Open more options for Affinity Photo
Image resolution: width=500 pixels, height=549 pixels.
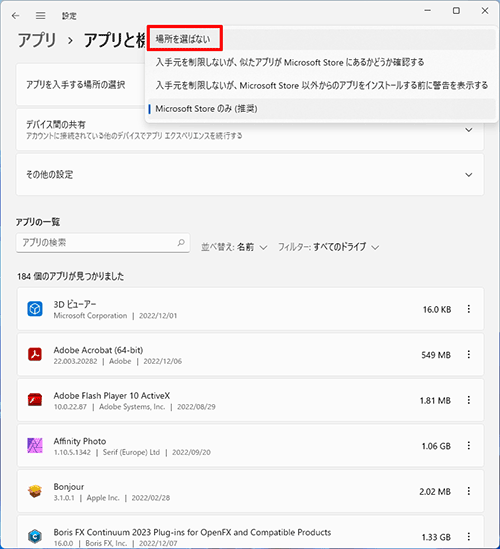click(x=468, y=445)
